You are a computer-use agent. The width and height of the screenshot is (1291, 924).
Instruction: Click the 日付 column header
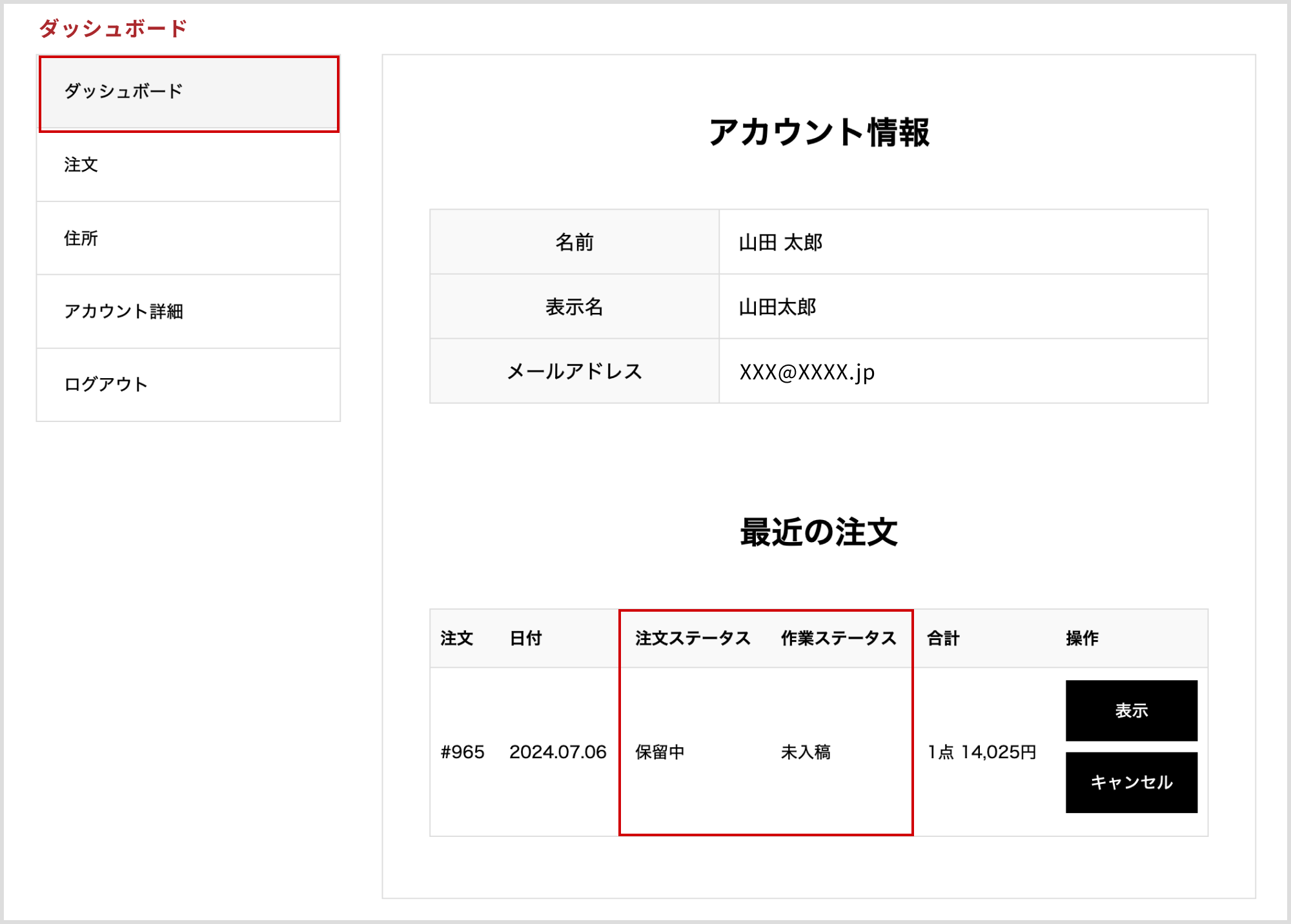point(525,638)
